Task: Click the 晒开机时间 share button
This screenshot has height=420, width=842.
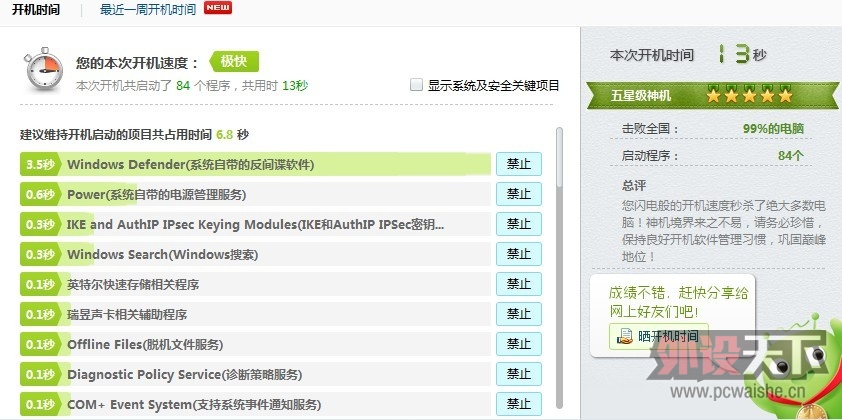Action: point(659,336)
